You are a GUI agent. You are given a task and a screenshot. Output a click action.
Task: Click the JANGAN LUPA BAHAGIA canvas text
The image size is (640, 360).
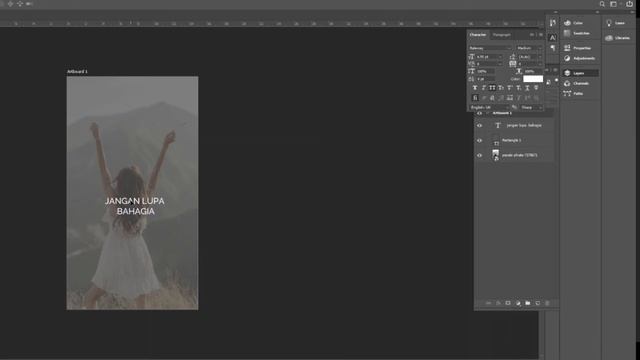click(135, 206)
